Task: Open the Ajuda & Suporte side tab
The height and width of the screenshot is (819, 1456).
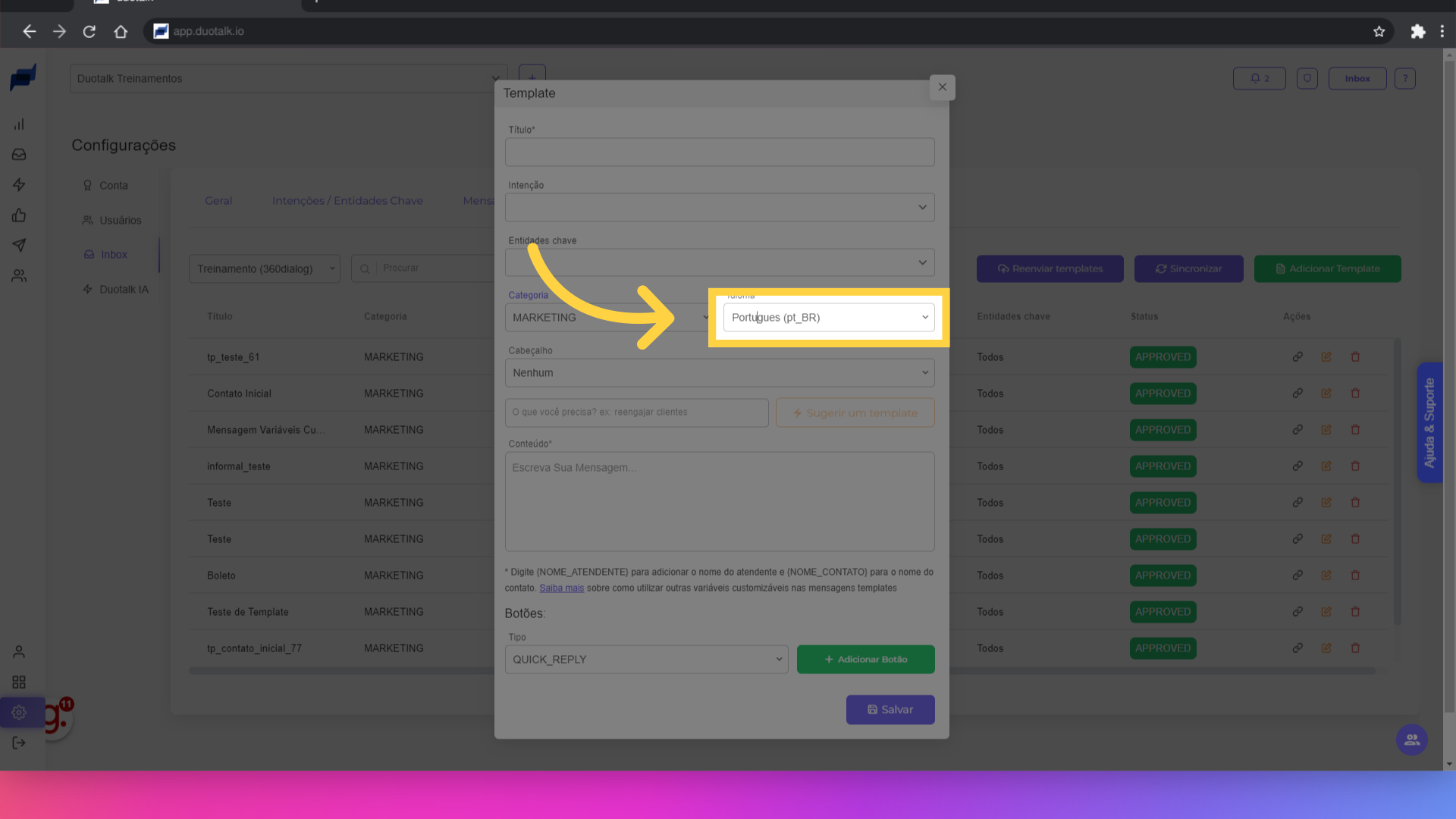Action: click(x=1429, y=423)
